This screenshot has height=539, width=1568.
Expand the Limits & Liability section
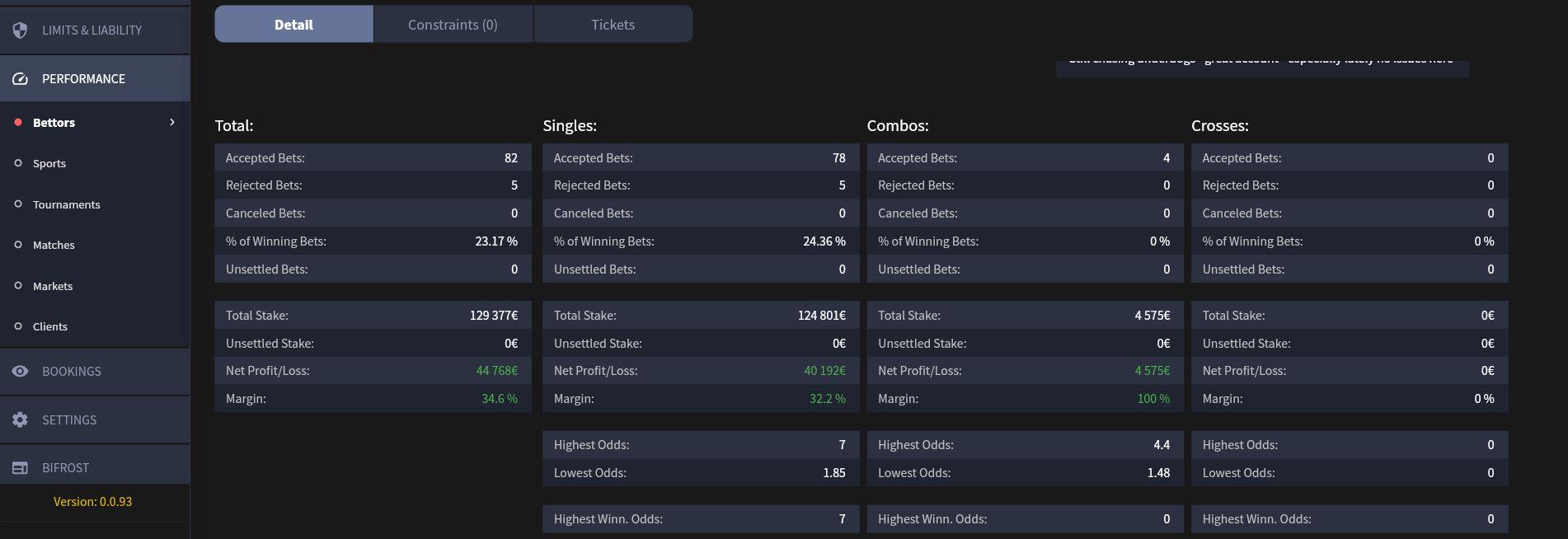click(x=92, y=30)
